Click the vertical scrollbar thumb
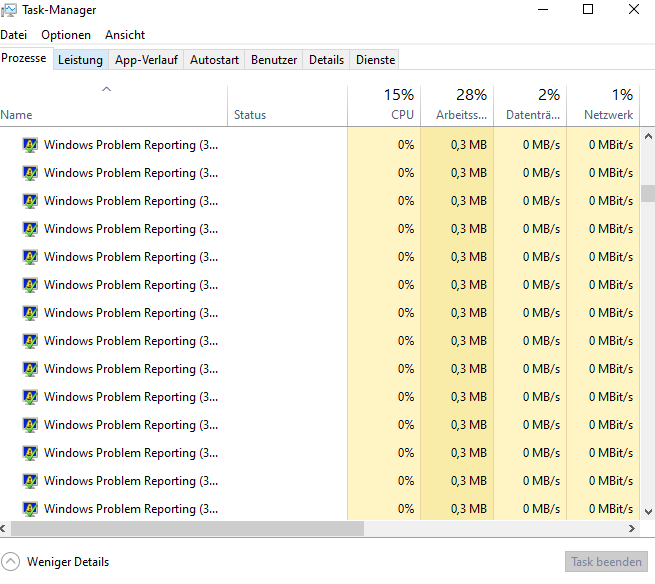Viewport: 655px width, 584px height. tap(648, 193)
